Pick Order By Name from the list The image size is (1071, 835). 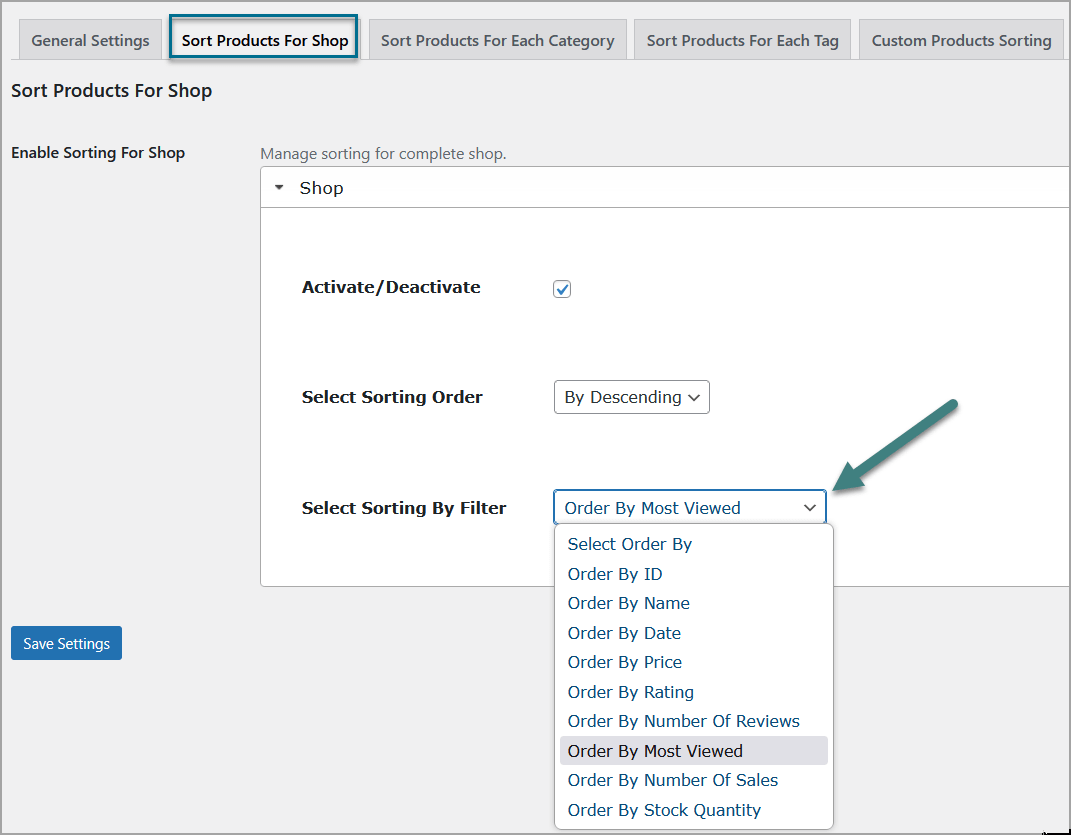[x=629, y=603]
